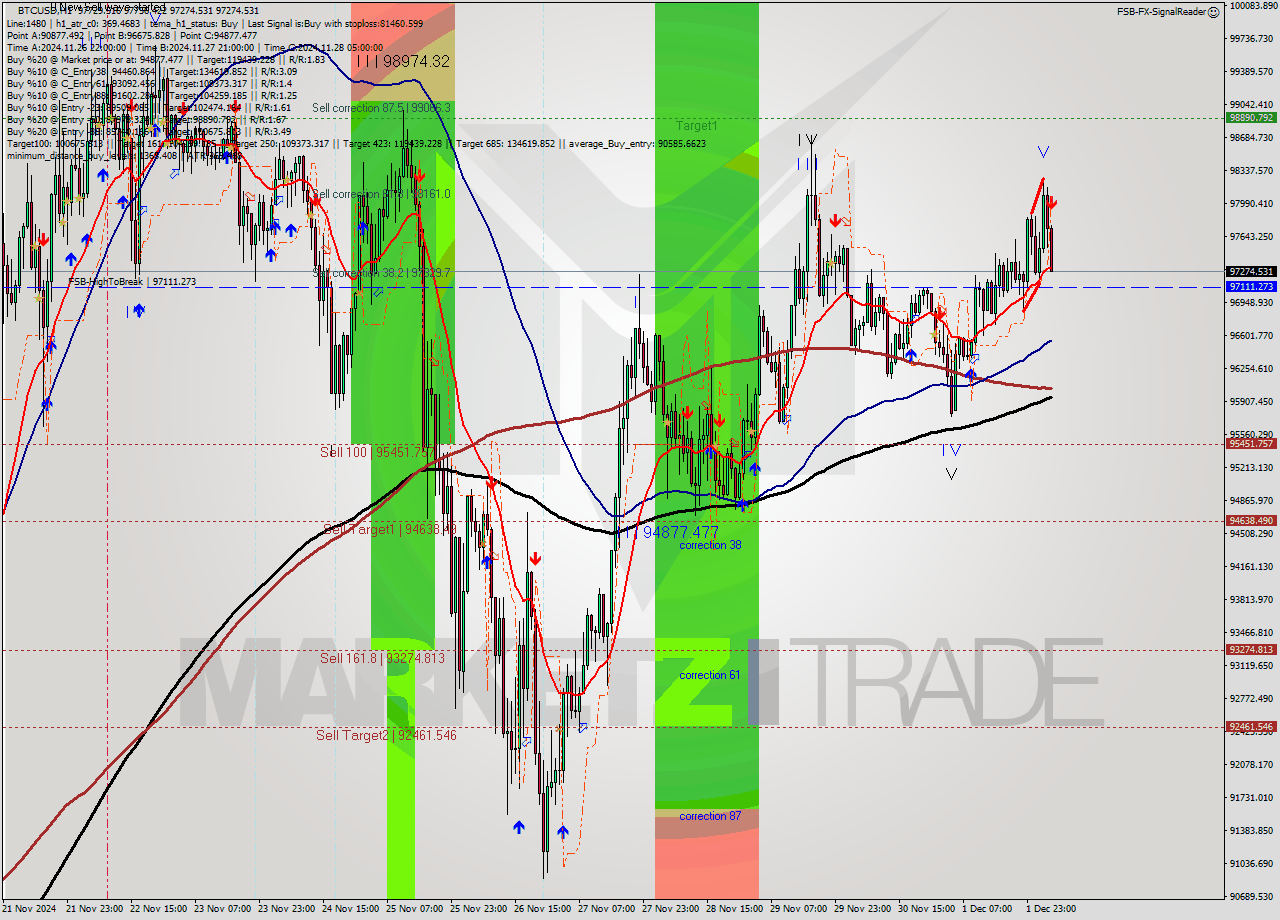1280x920 pixels.
Task: Select the green 98890.792 price tag
Action: coord(1251,118)
